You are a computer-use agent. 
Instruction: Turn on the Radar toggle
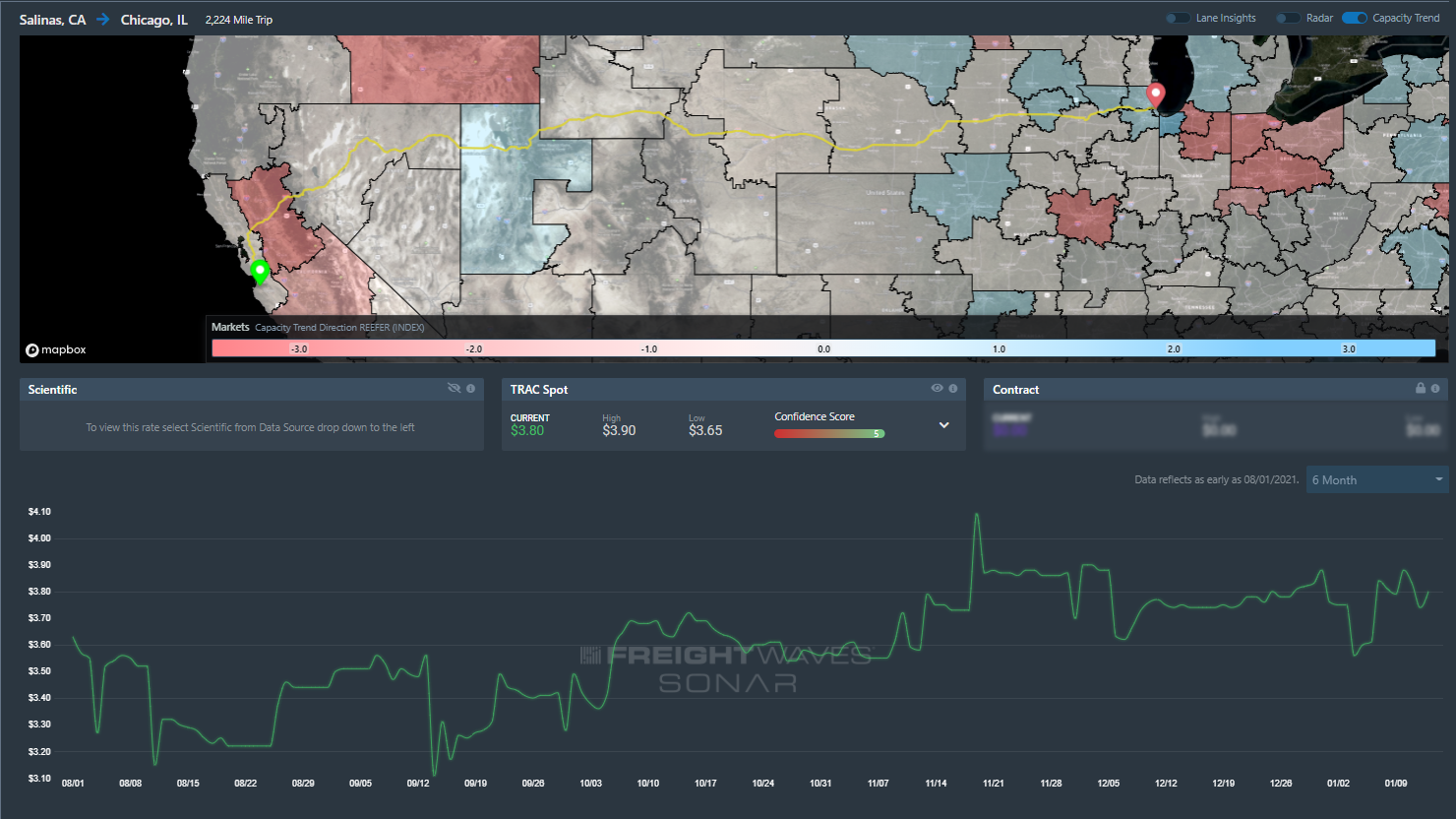(1288, 18)
